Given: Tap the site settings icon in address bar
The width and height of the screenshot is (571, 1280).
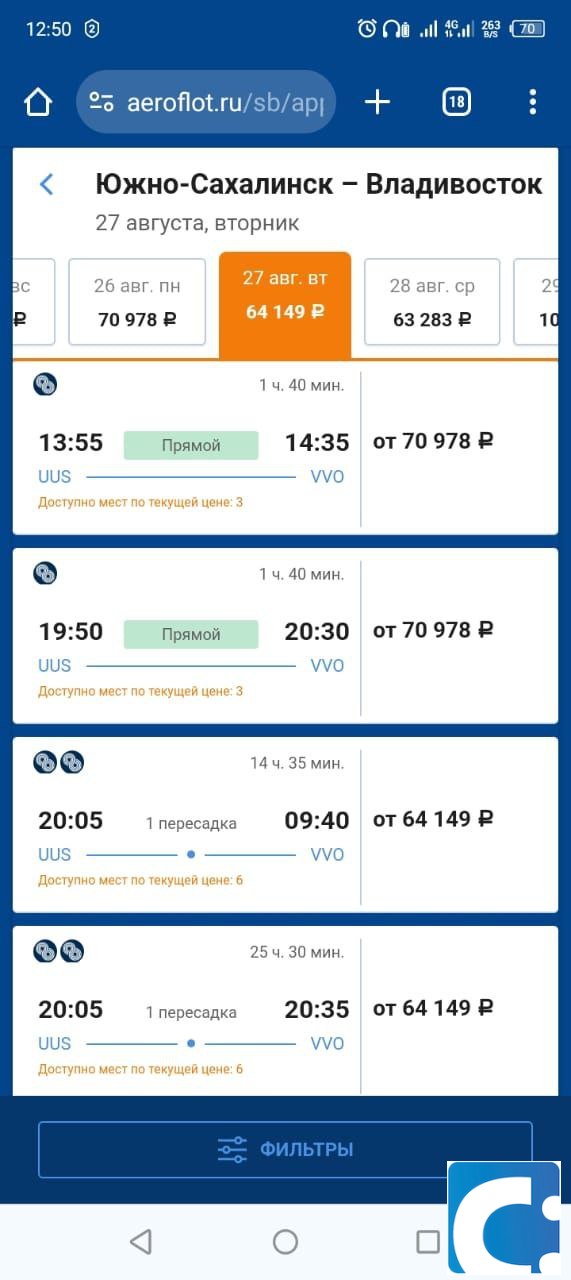Looking at the screenshot, I should coord(101,102).
